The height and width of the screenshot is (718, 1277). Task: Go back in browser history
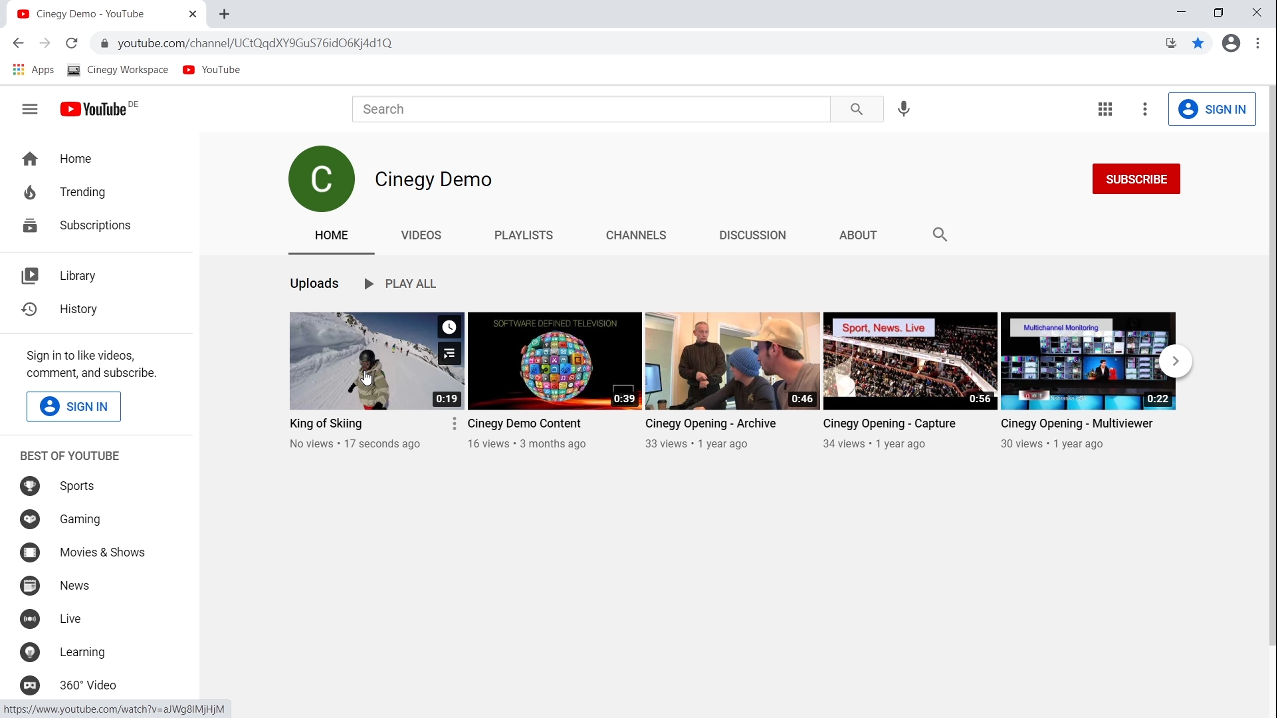(18, 43)
